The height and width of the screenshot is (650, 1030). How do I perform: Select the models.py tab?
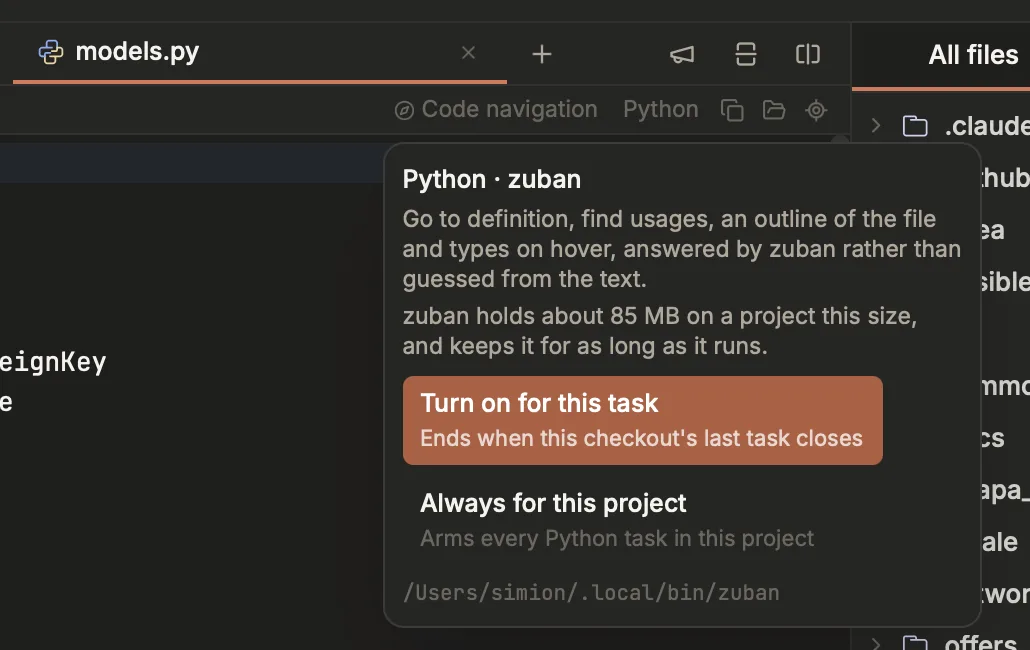(259, 53)
